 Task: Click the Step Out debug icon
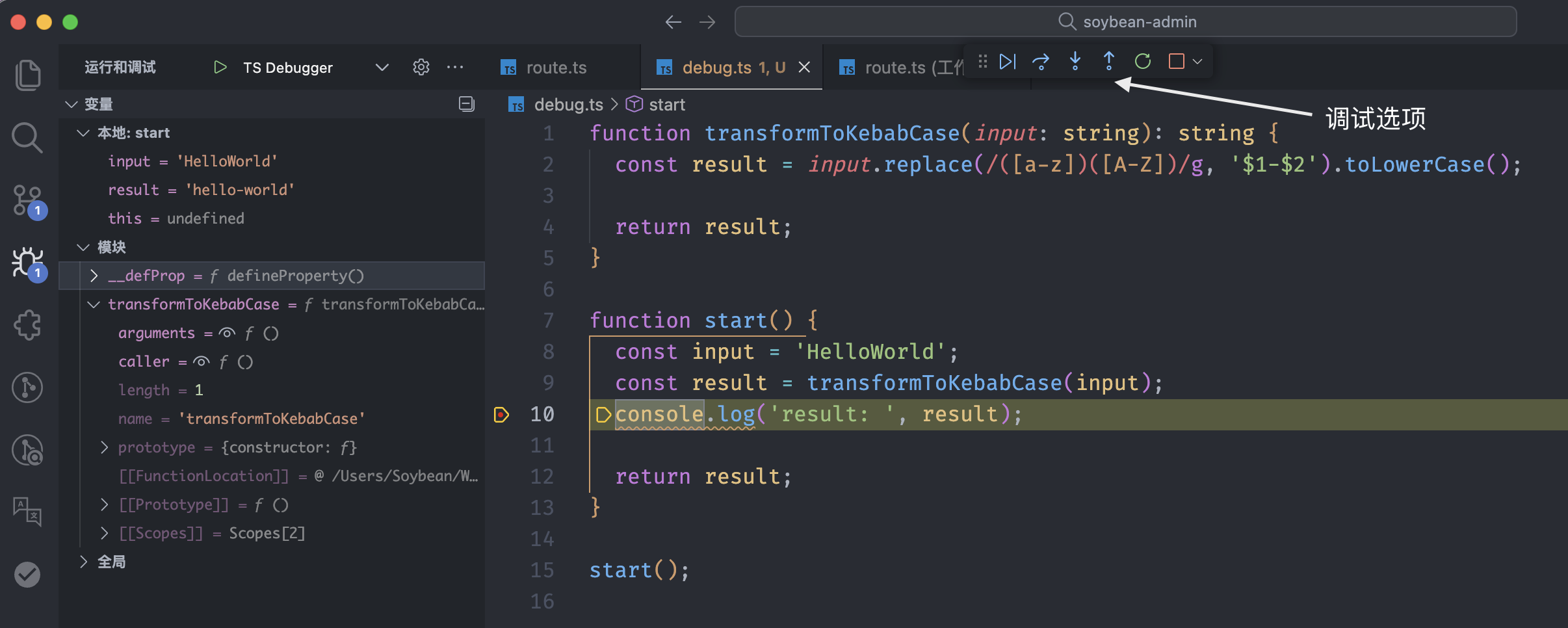click(1109, 62)
